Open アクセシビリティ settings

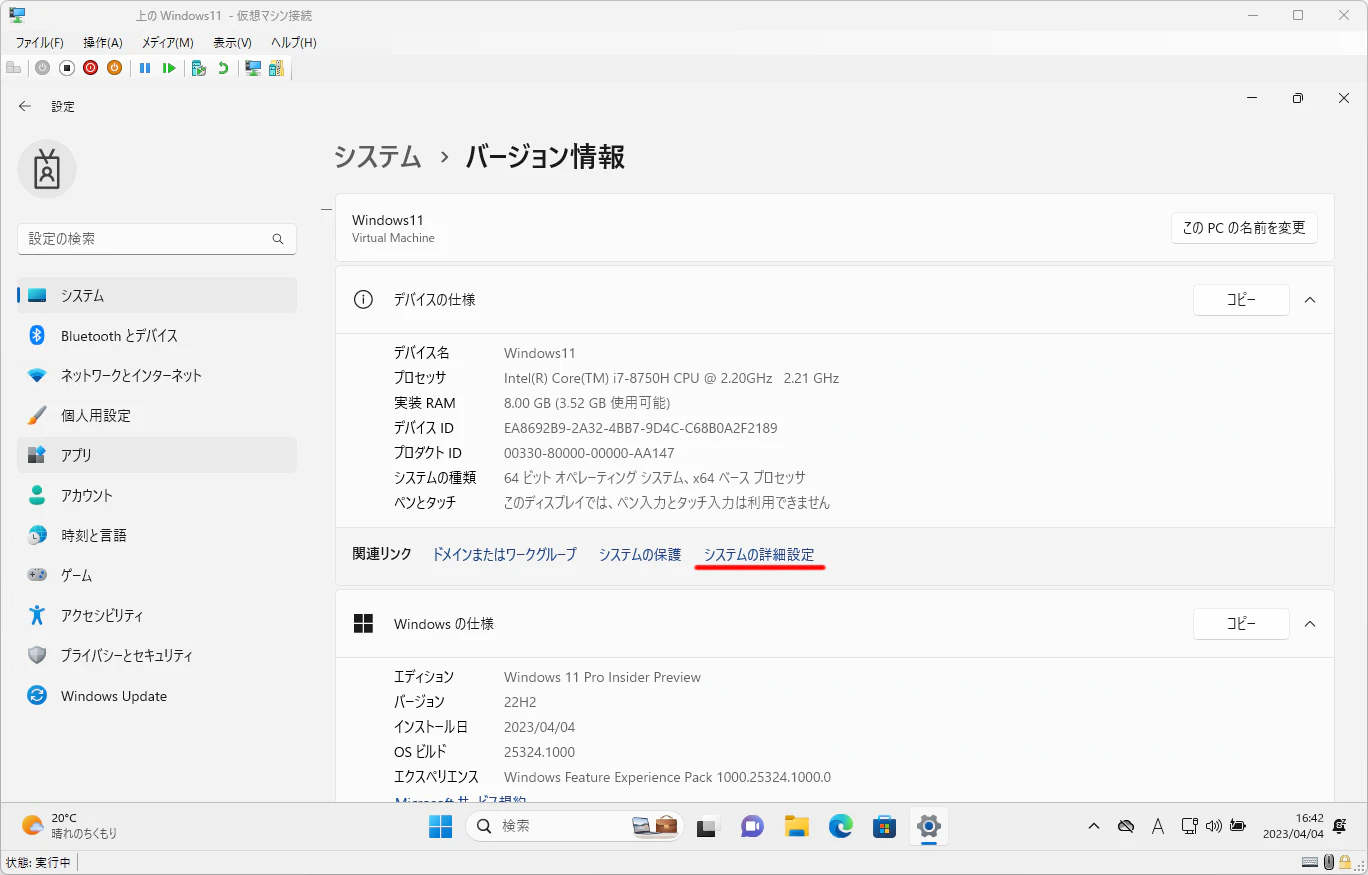[x=157, y=615]
